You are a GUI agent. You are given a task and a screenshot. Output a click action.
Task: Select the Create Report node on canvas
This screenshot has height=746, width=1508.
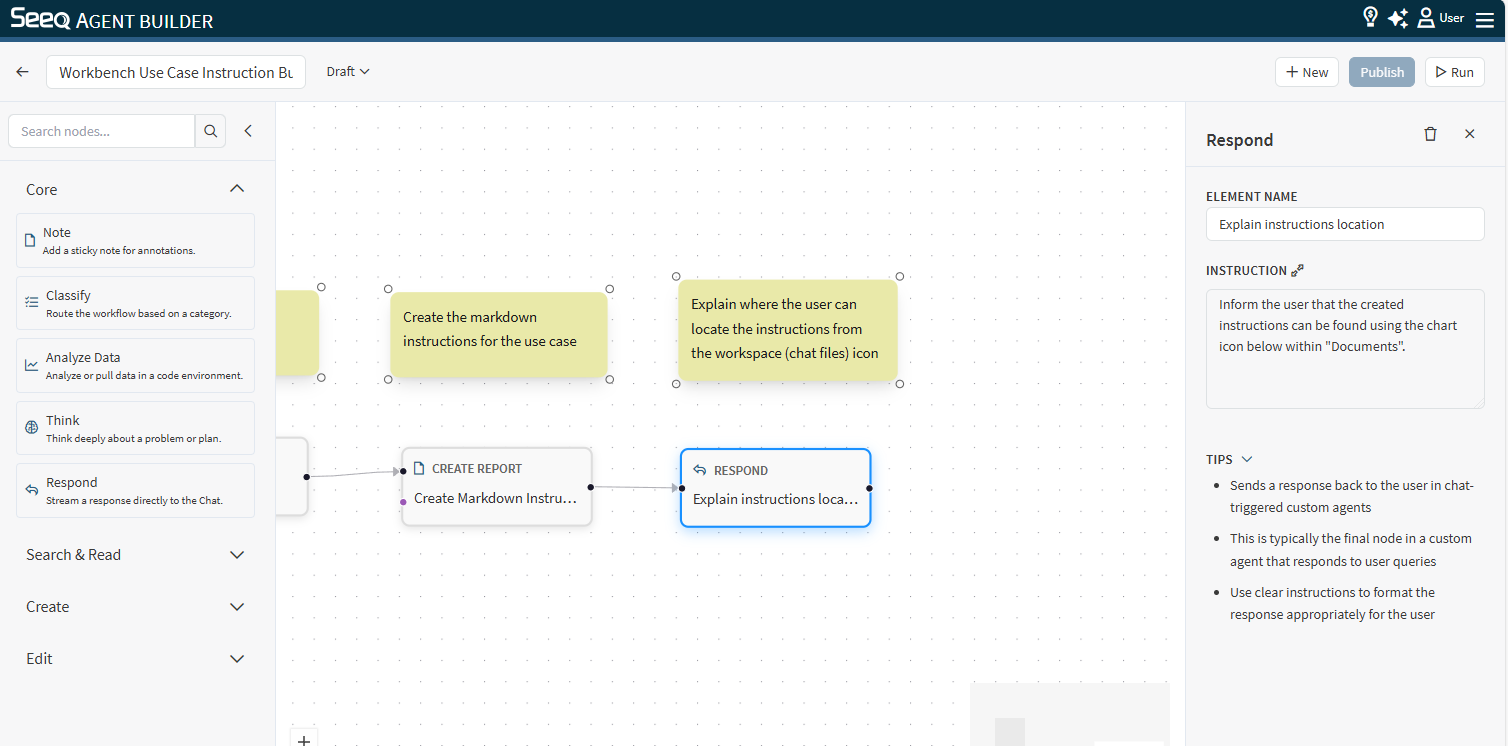(x=496, y=486)
